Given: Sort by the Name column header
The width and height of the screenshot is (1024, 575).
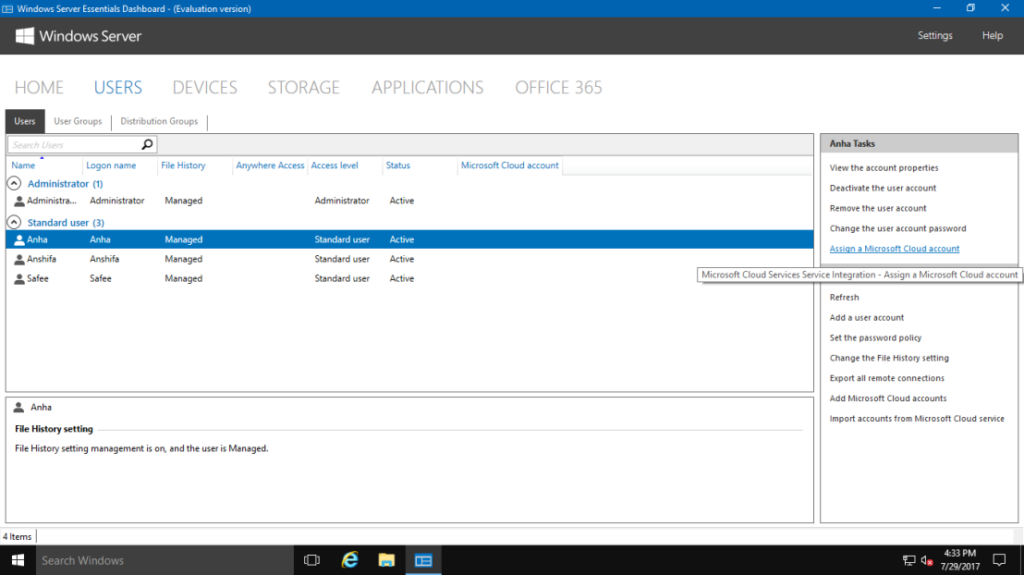Looking at the screenshot, I should pos(24,165).
